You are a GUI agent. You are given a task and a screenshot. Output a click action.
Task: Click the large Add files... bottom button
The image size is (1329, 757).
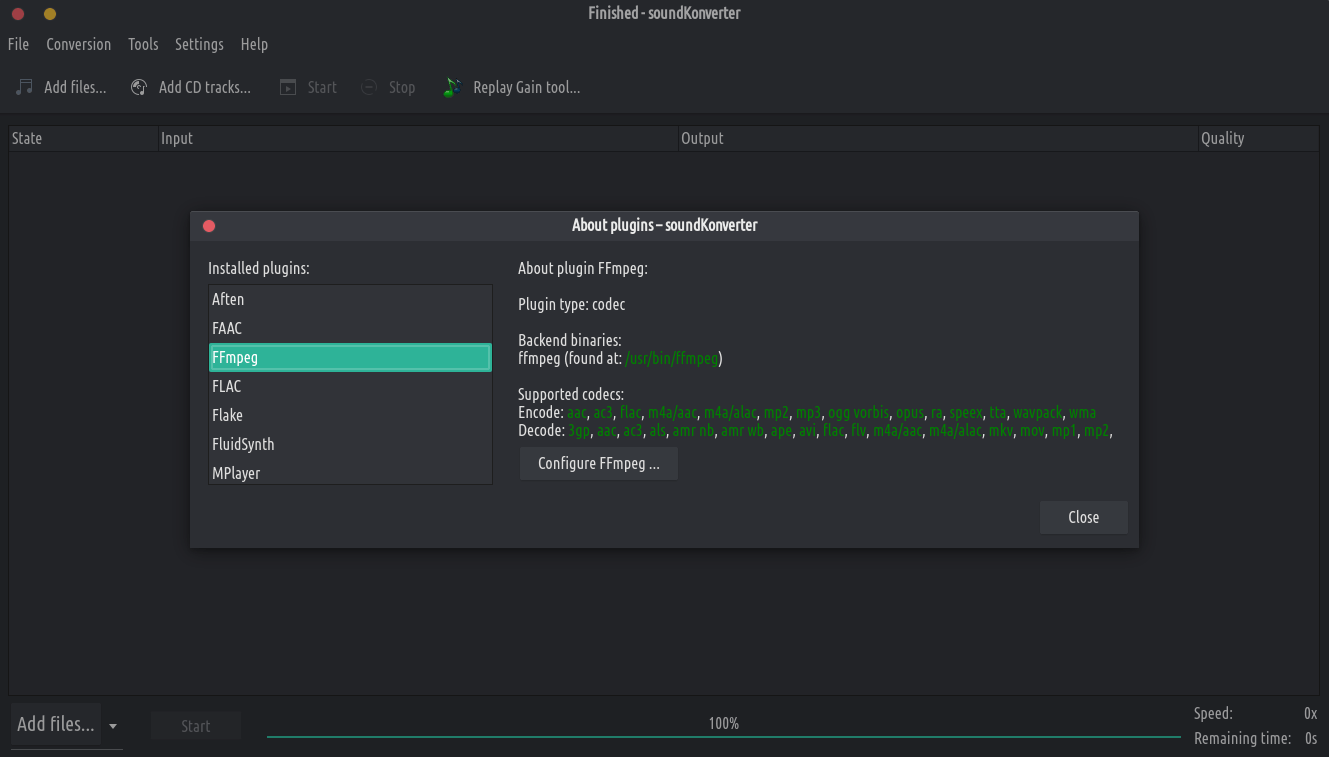click(56, 724)
